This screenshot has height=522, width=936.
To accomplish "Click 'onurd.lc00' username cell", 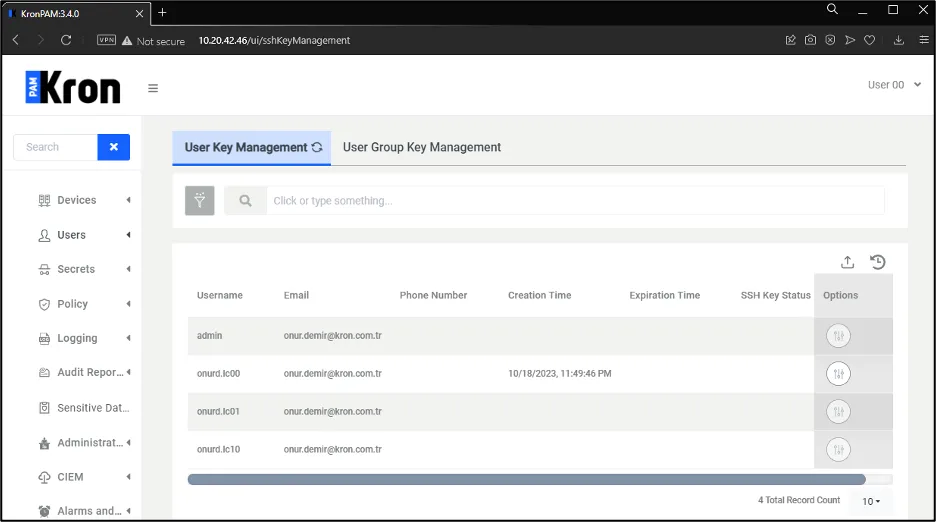I will (x=218, y=374).
